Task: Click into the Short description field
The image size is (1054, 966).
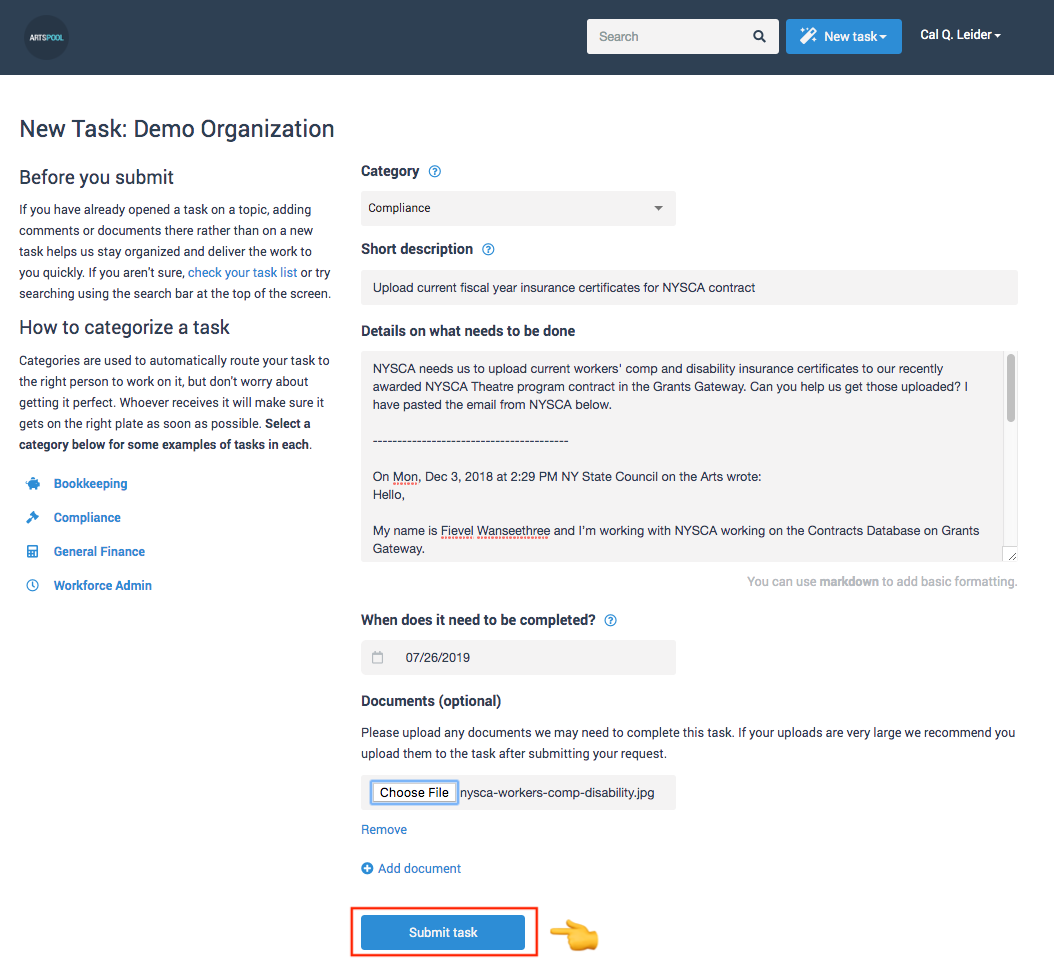Action: (x=689, y=288)
